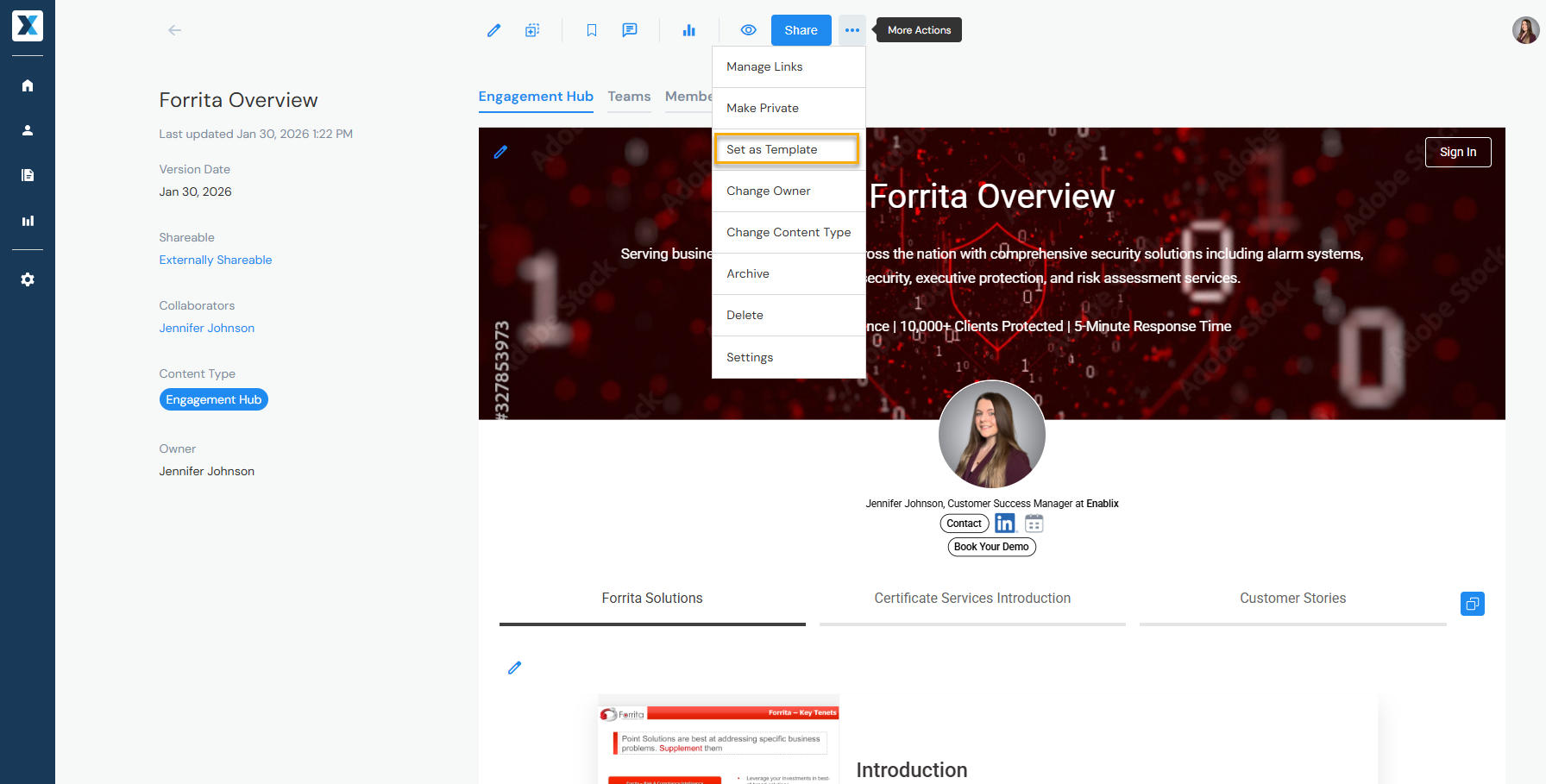This screenshot has height=784, width=1546.
Task: Open the LinkedIn icon
Action: 1005,524
